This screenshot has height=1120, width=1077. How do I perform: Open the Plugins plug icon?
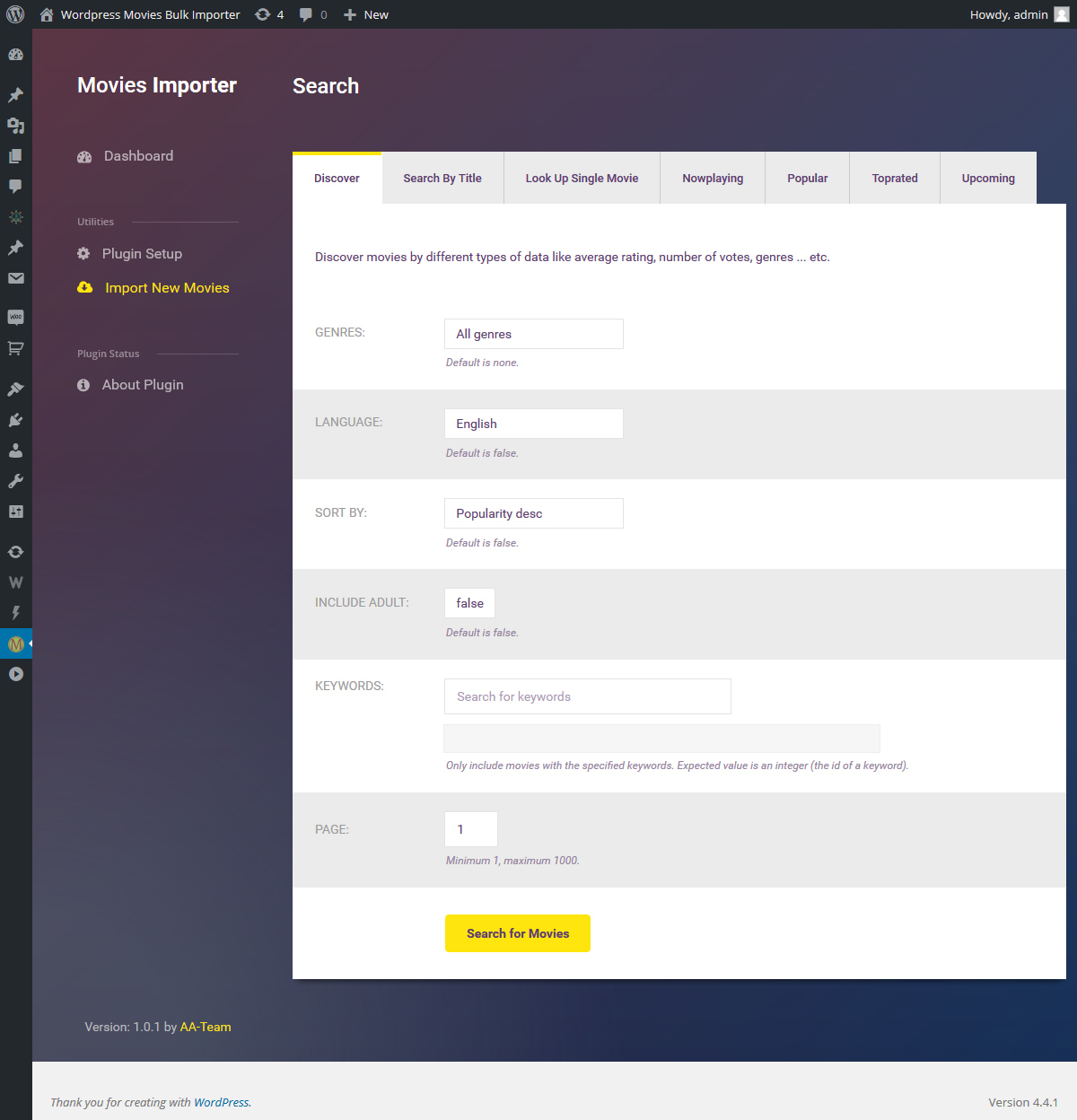point(15,420)
